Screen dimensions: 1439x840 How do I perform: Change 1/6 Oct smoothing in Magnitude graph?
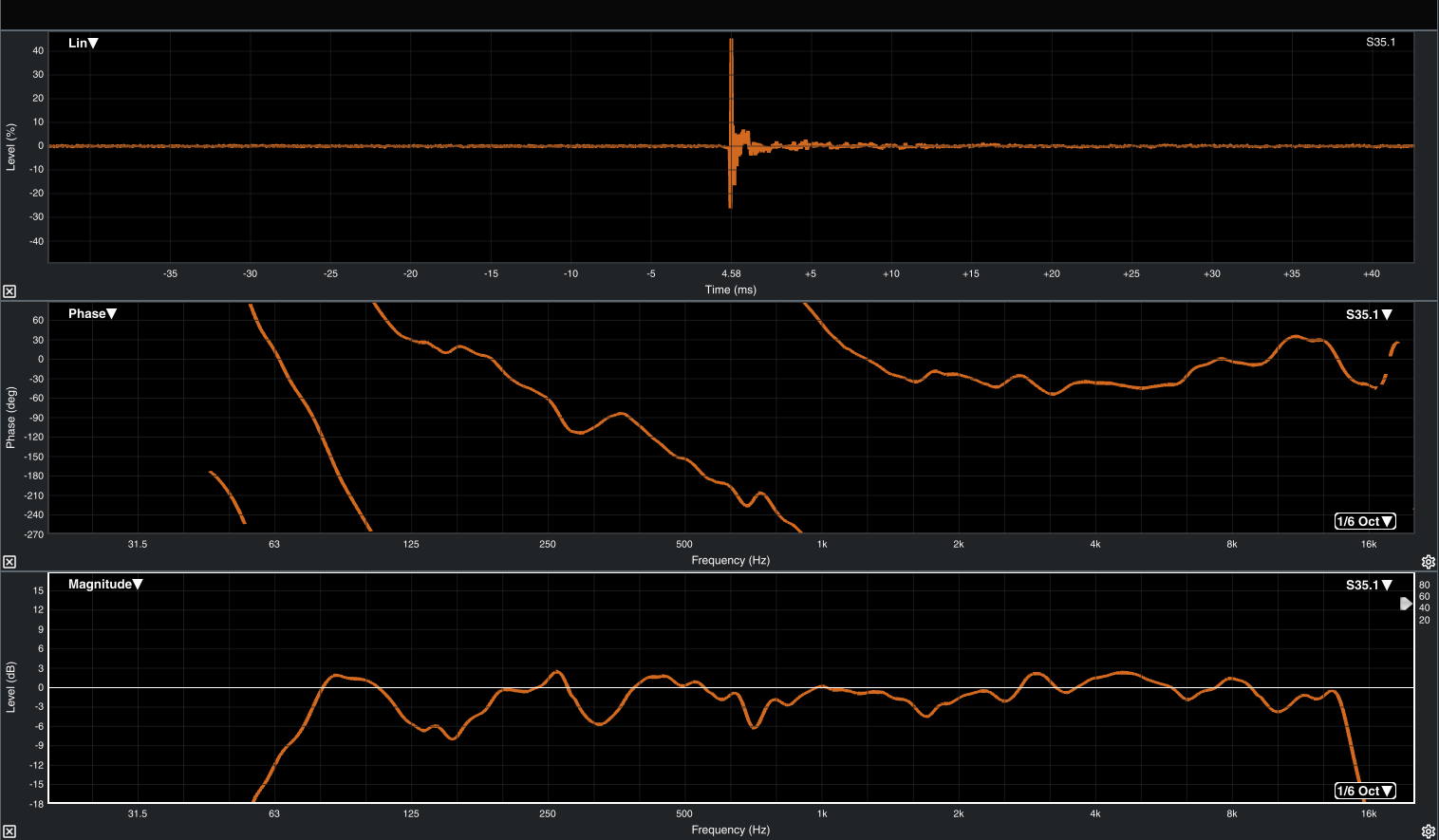tap(1364, 791)
